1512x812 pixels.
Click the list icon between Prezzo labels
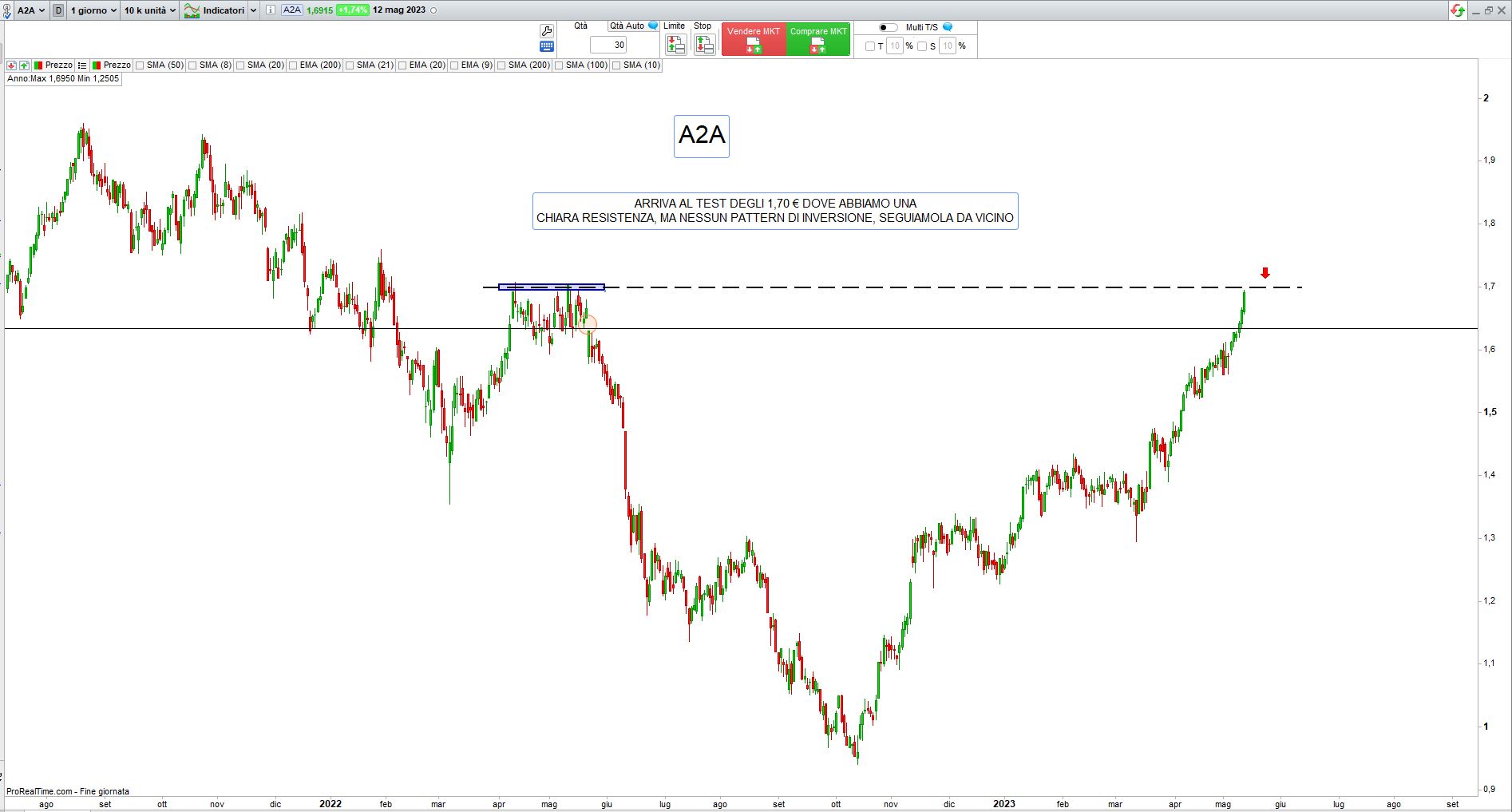pyautogui.click(x=82, y=65)
